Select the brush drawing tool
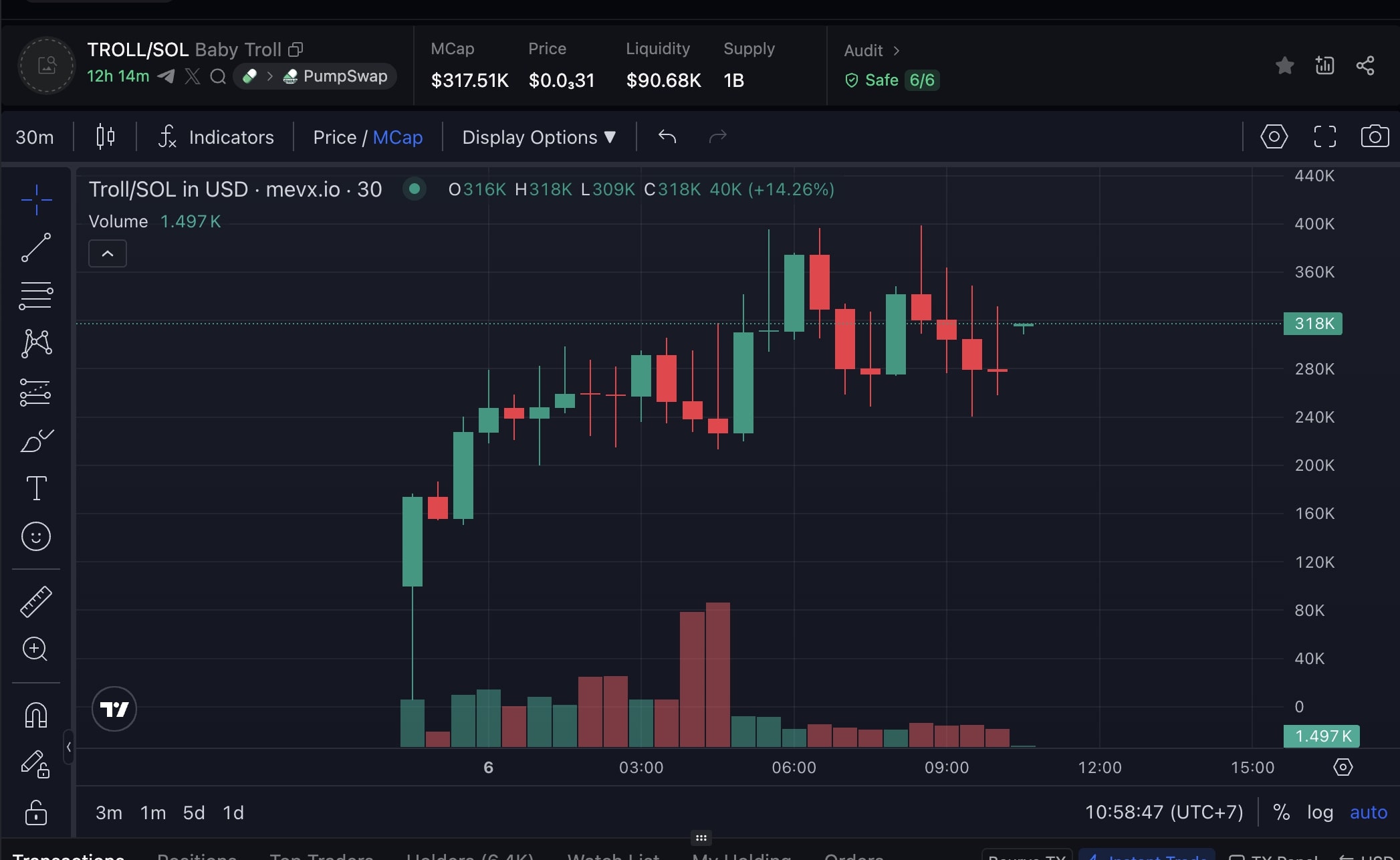Screen dimensions: 1400x860 pyautogui.click(x=36, y=441)
